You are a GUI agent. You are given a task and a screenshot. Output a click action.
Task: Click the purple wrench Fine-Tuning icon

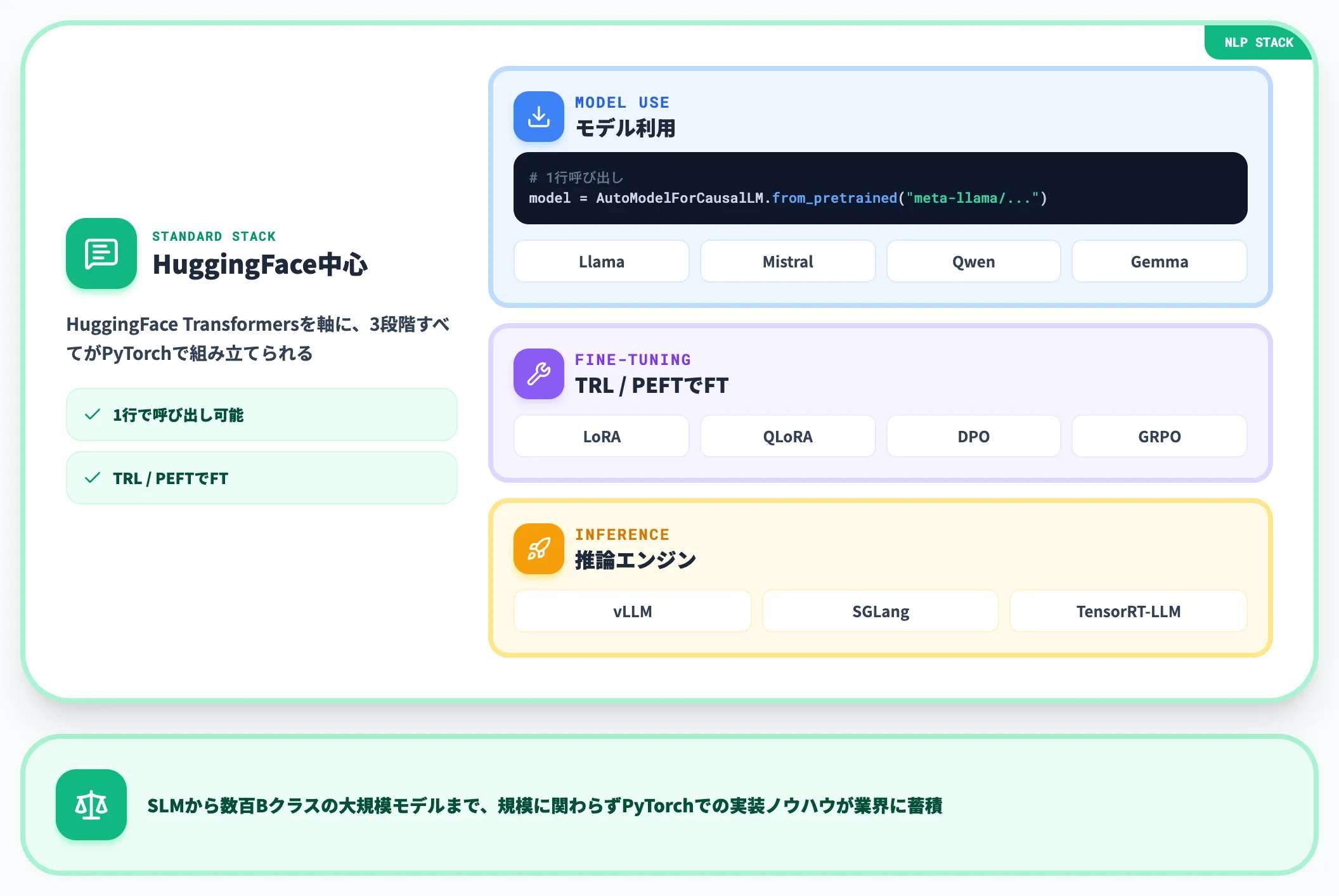coord(539,374)
